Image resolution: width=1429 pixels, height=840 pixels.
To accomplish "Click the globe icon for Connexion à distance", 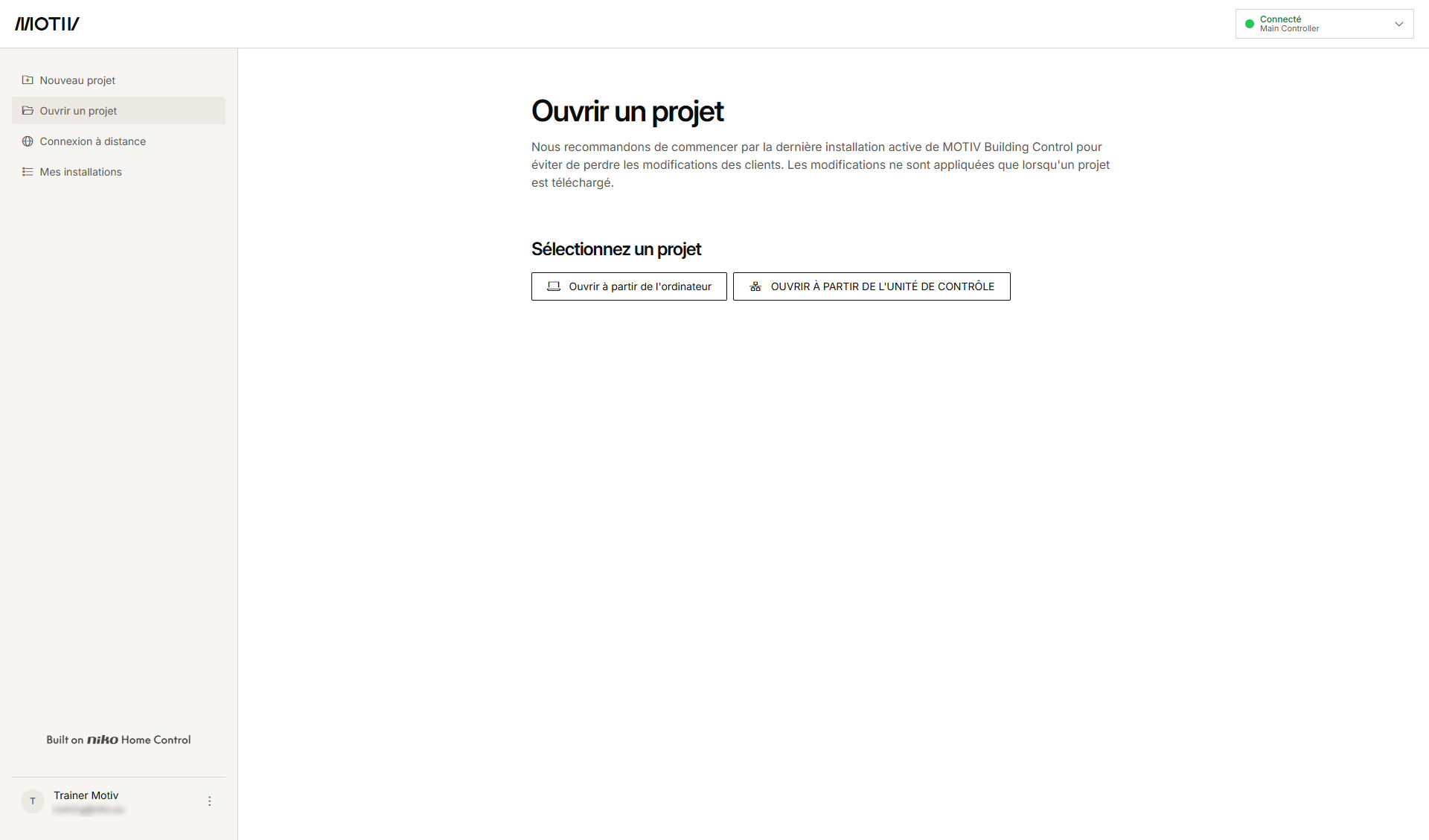I will [x=28, y=141].
